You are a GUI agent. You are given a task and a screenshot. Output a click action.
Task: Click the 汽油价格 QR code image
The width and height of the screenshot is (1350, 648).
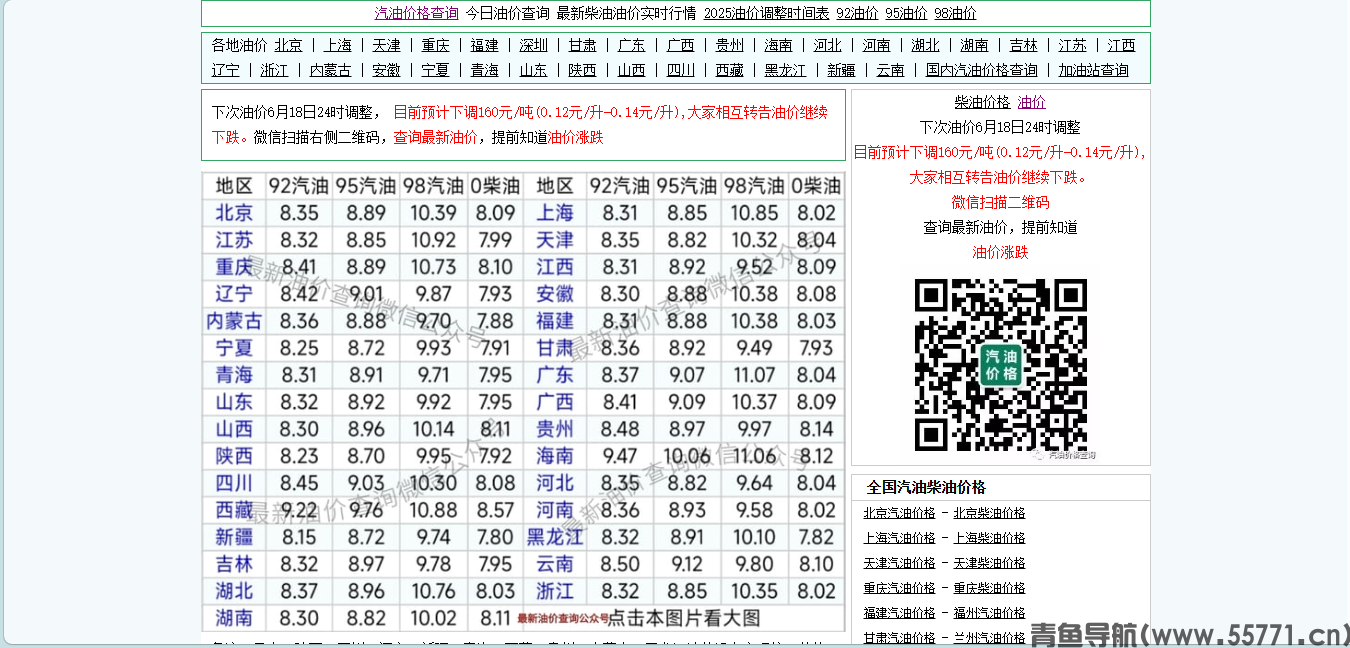[1001, 365]
